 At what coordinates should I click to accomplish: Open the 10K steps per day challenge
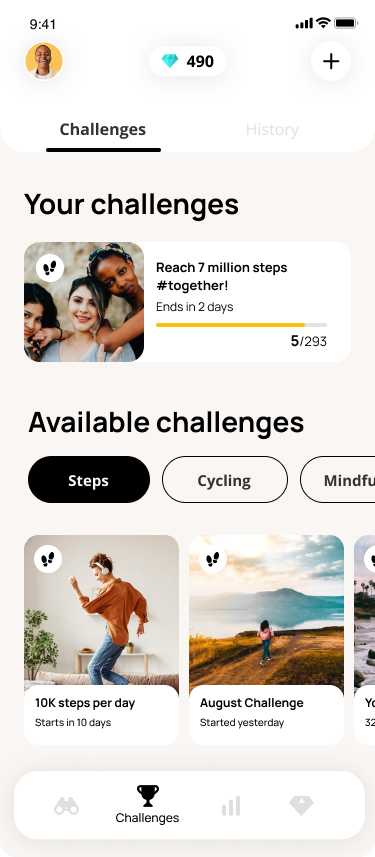pos(102,639)
